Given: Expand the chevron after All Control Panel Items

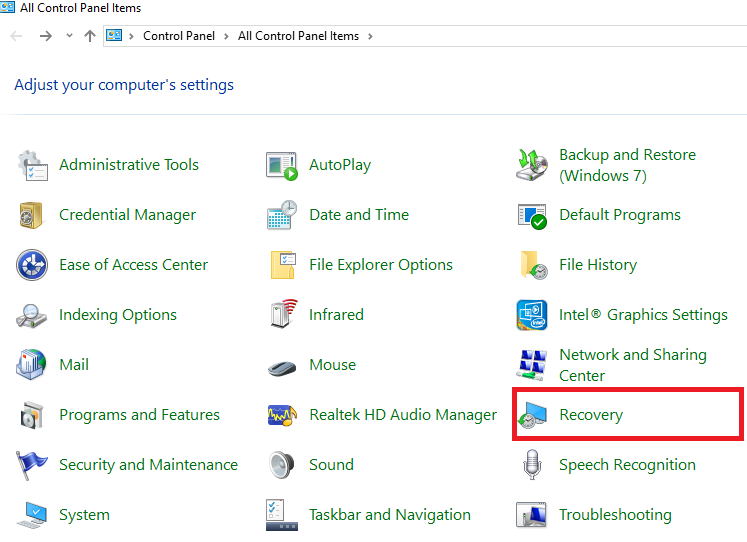Looking at the screenshot, I should pyautogui.click(x=370, y=36).
